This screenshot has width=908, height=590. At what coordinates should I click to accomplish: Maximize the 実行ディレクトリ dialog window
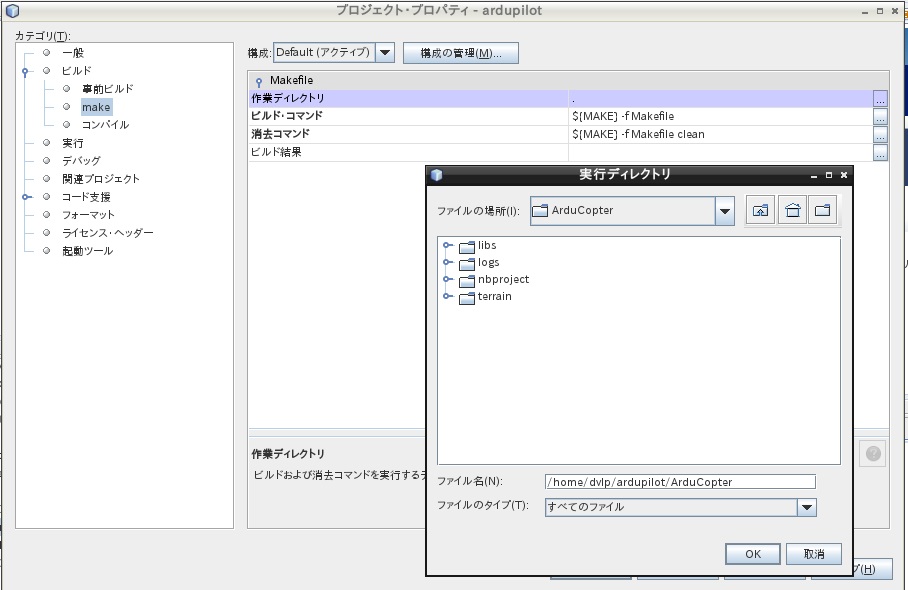[829, 175]
